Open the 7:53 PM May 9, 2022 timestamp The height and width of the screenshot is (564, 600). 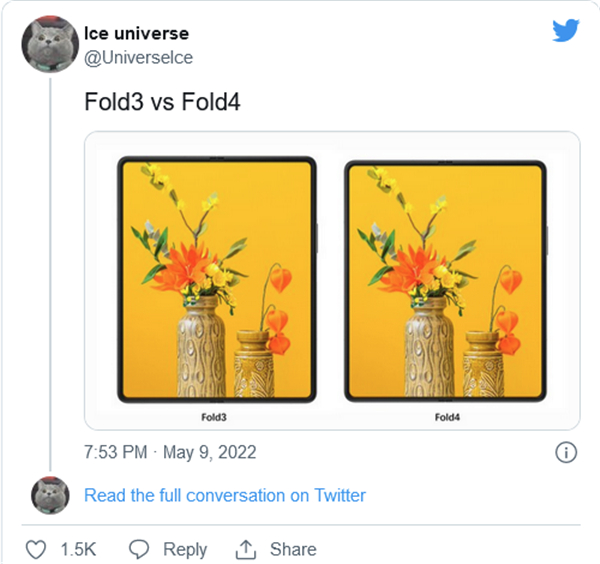click(170, 452)
